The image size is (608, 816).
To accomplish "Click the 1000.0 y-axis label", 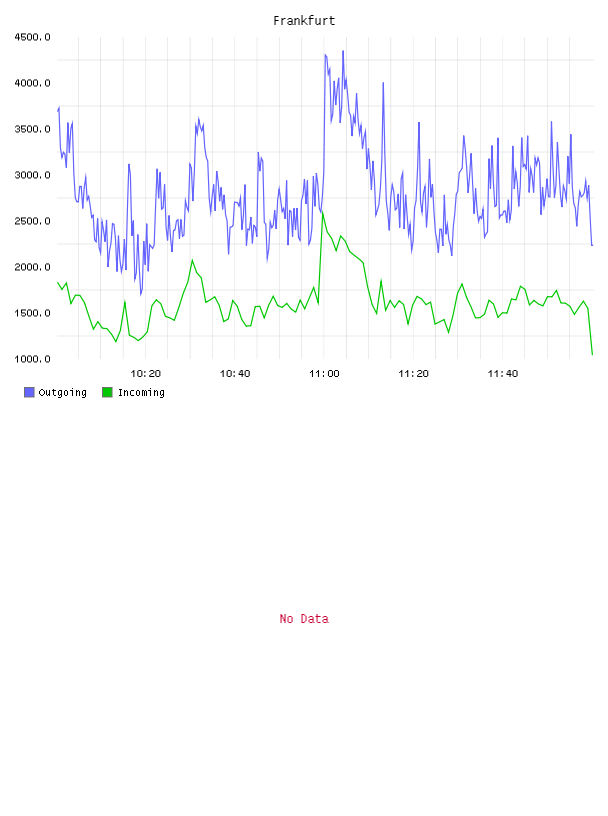I will [x=32, y=359].
